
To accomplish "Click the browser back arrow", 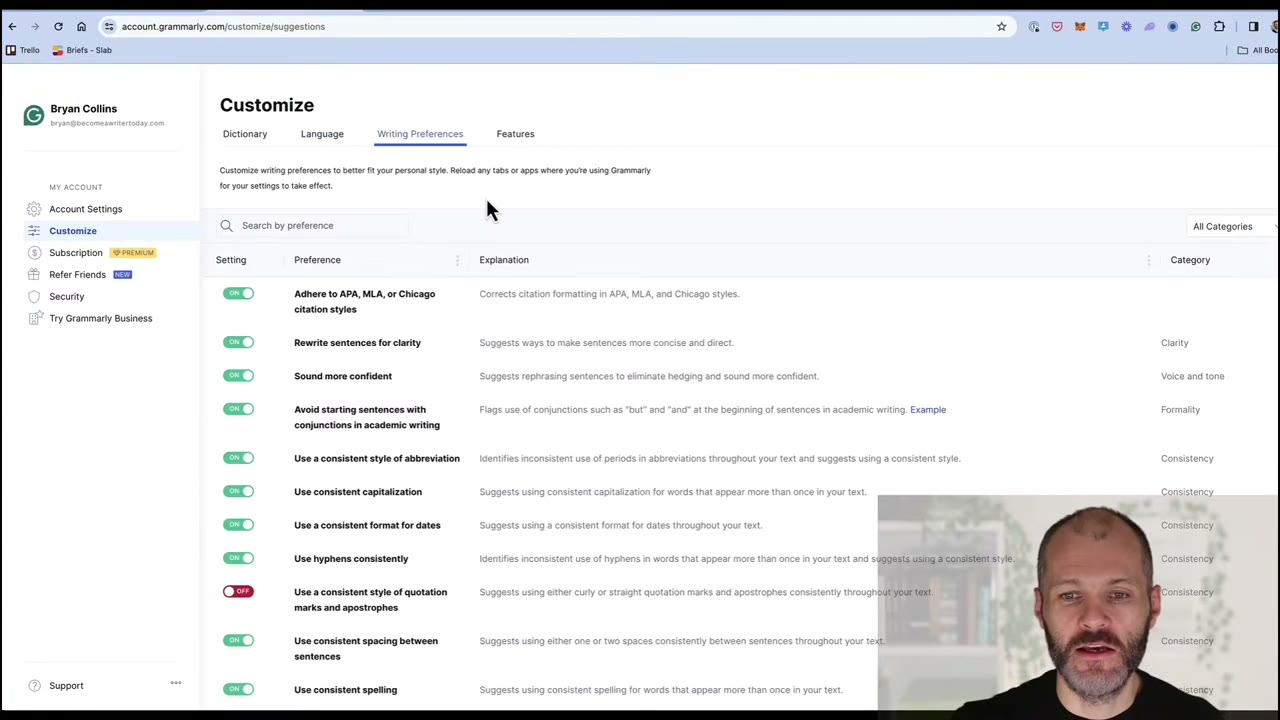I will coord(12,27).
